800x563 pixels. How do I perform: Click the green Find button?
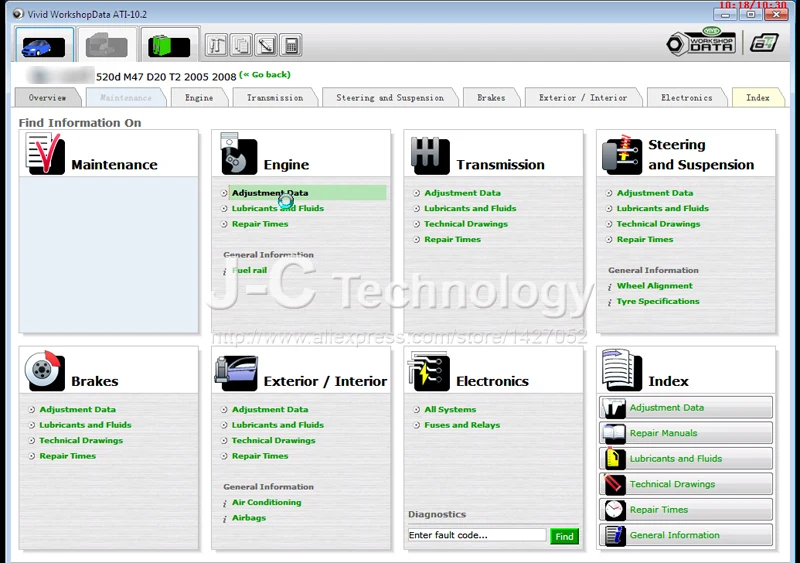coord(564,536)
